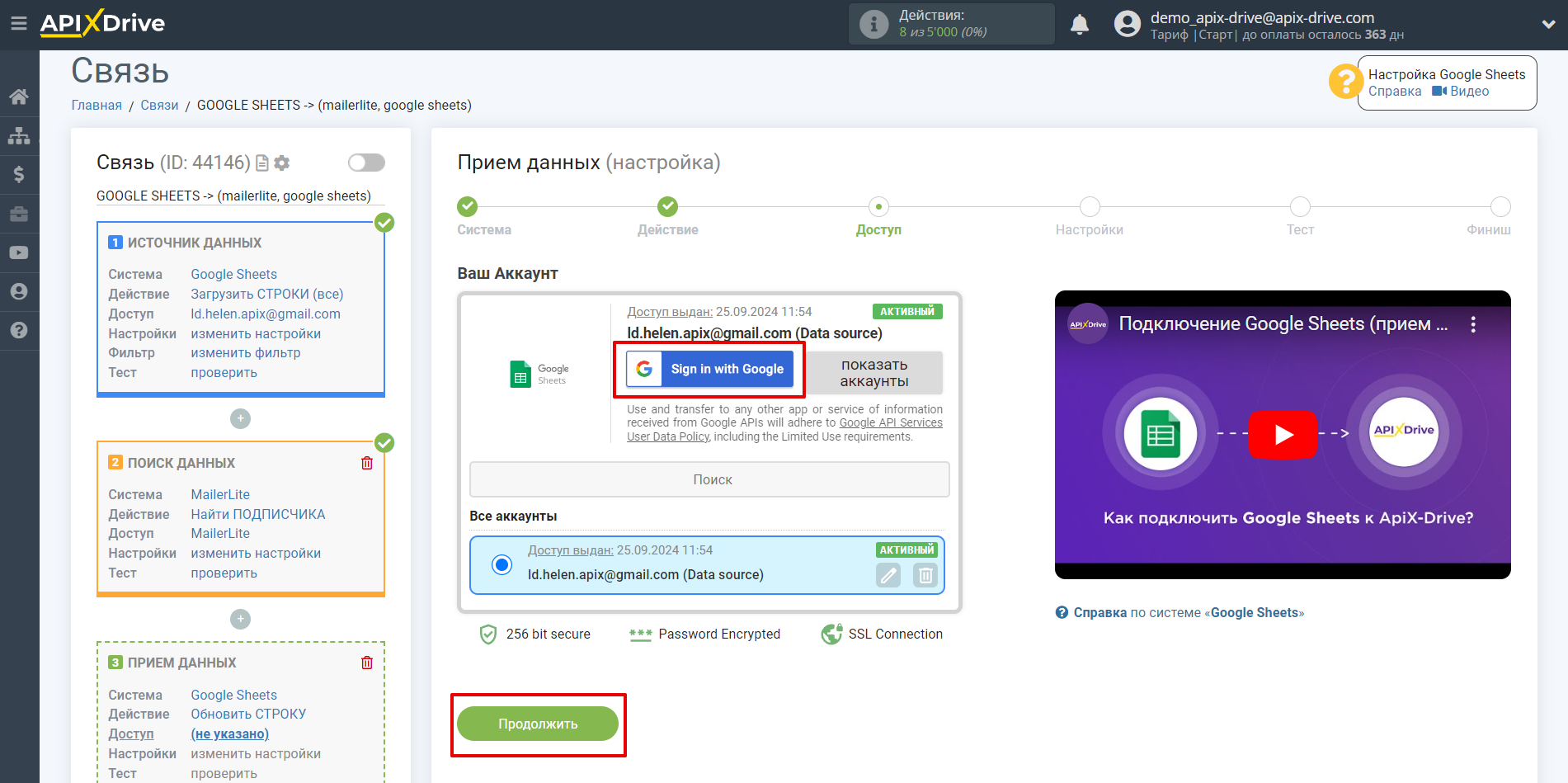Delete the ld.helen.apix account entry

(925, 575)
